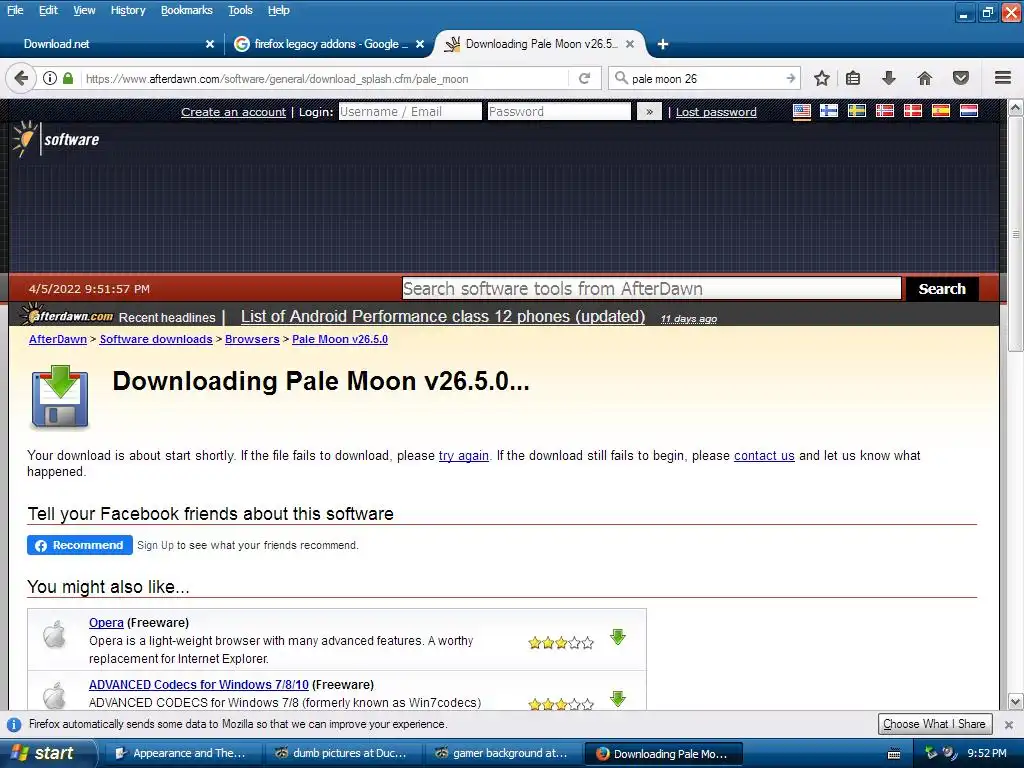Click the search magnifier icon in search box

pyautogui.click(x=621, y=78)
